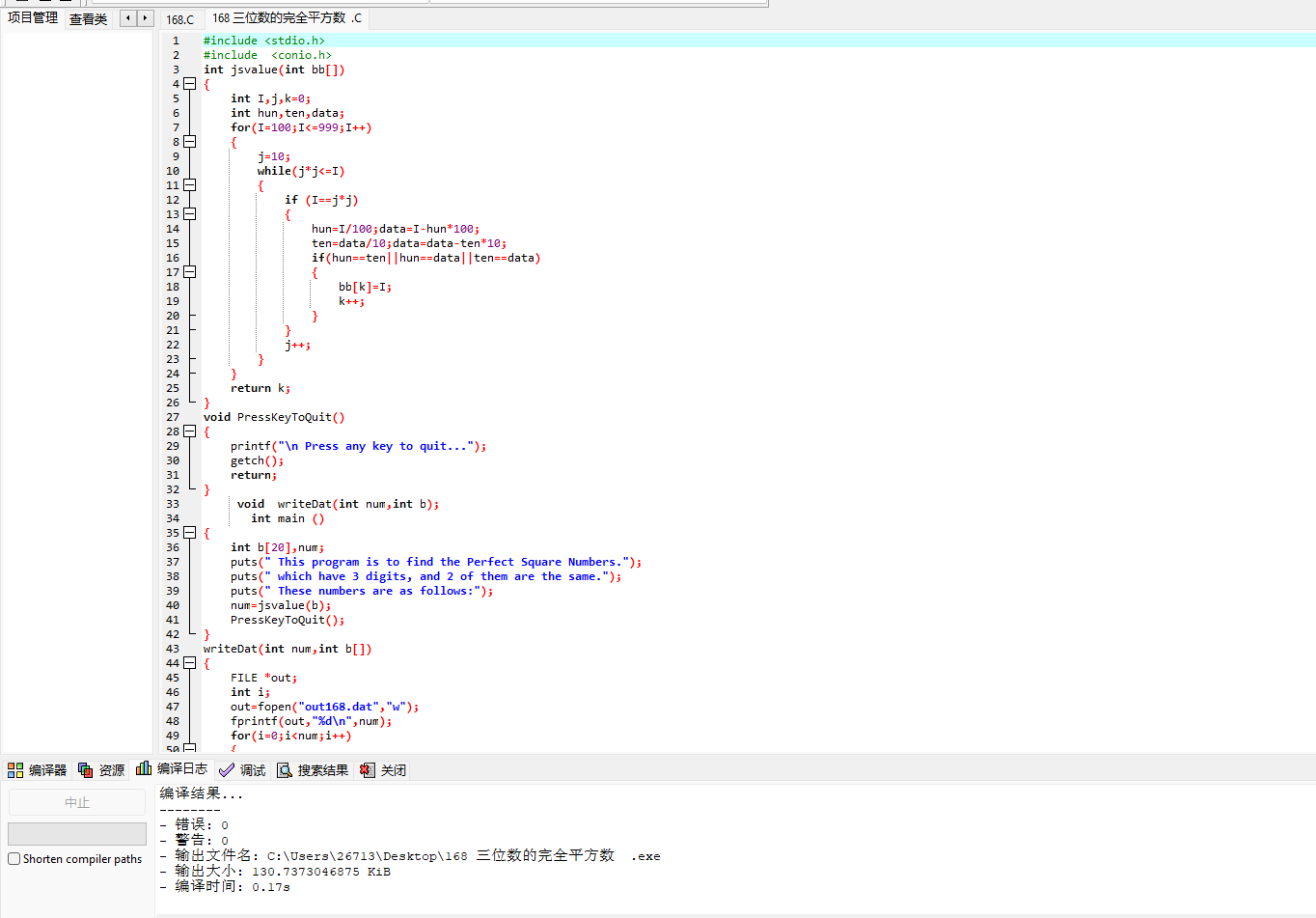
Task: Click the 'getch();' call line
Action: tap(257, 460)
